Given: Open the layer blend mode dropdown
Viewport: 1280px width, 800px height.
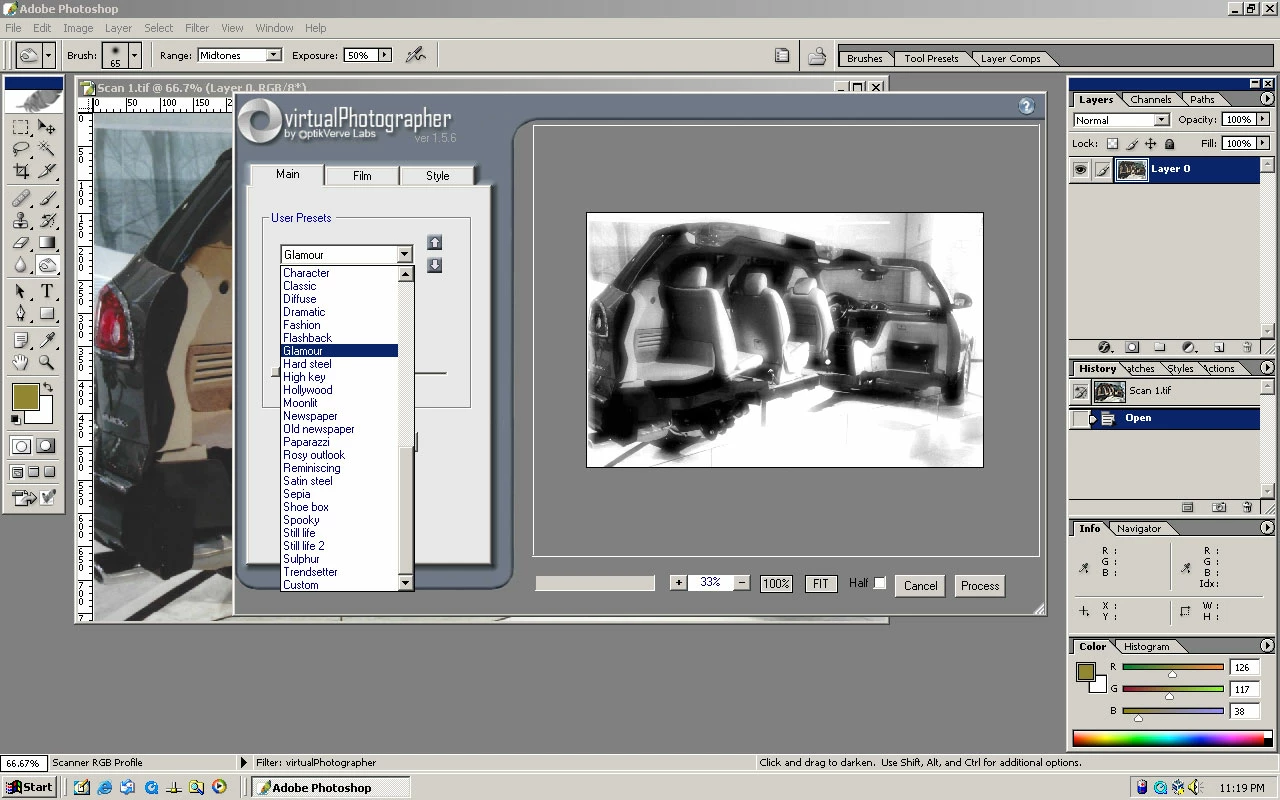Looking at the screenshot, I should click(x=1120, y=120).
